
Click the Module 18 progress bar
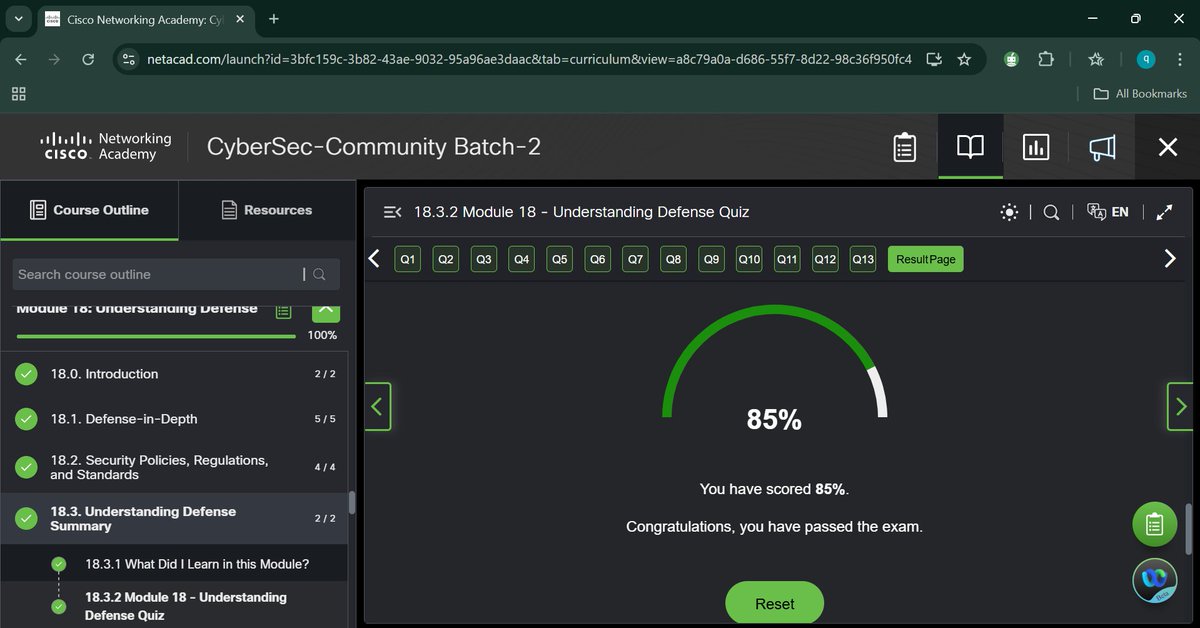click(156, 336)
